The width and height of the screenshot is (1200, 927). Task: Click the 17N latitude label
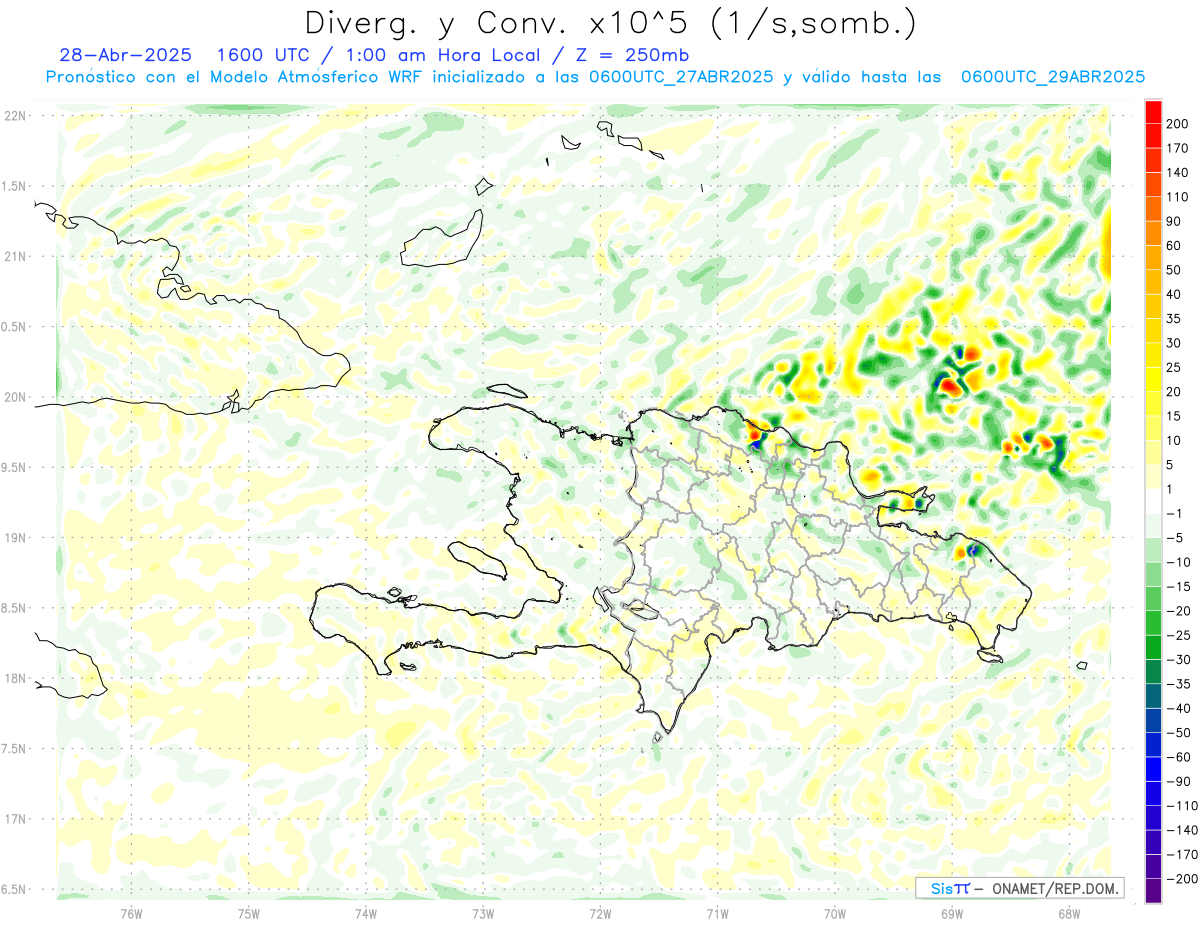click(14, 819)
